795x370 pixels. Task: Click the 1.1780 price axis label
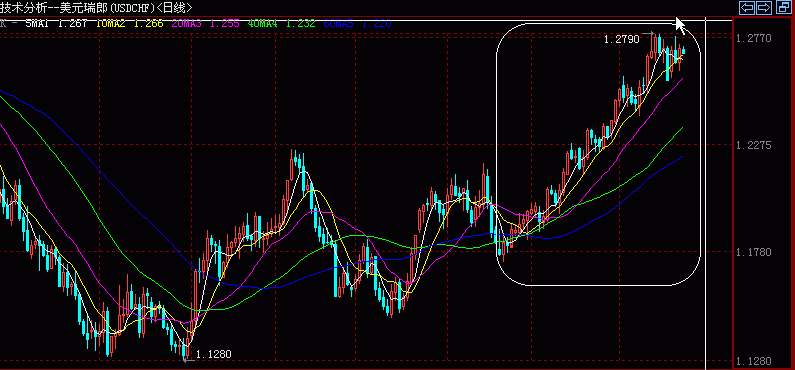[x=753, y=252]
